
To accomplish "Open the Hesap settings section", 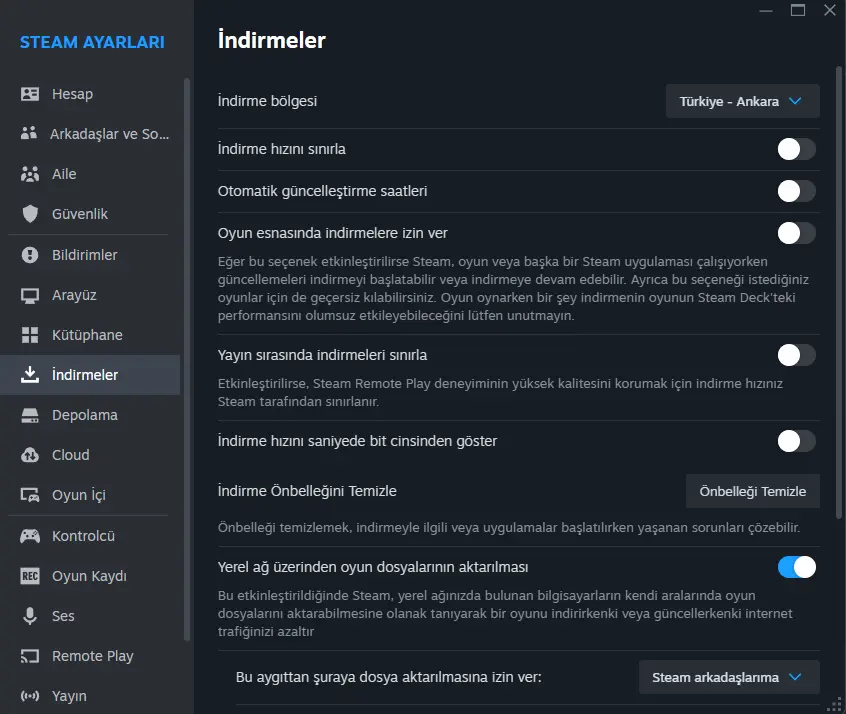I will [x=90, y=94].
